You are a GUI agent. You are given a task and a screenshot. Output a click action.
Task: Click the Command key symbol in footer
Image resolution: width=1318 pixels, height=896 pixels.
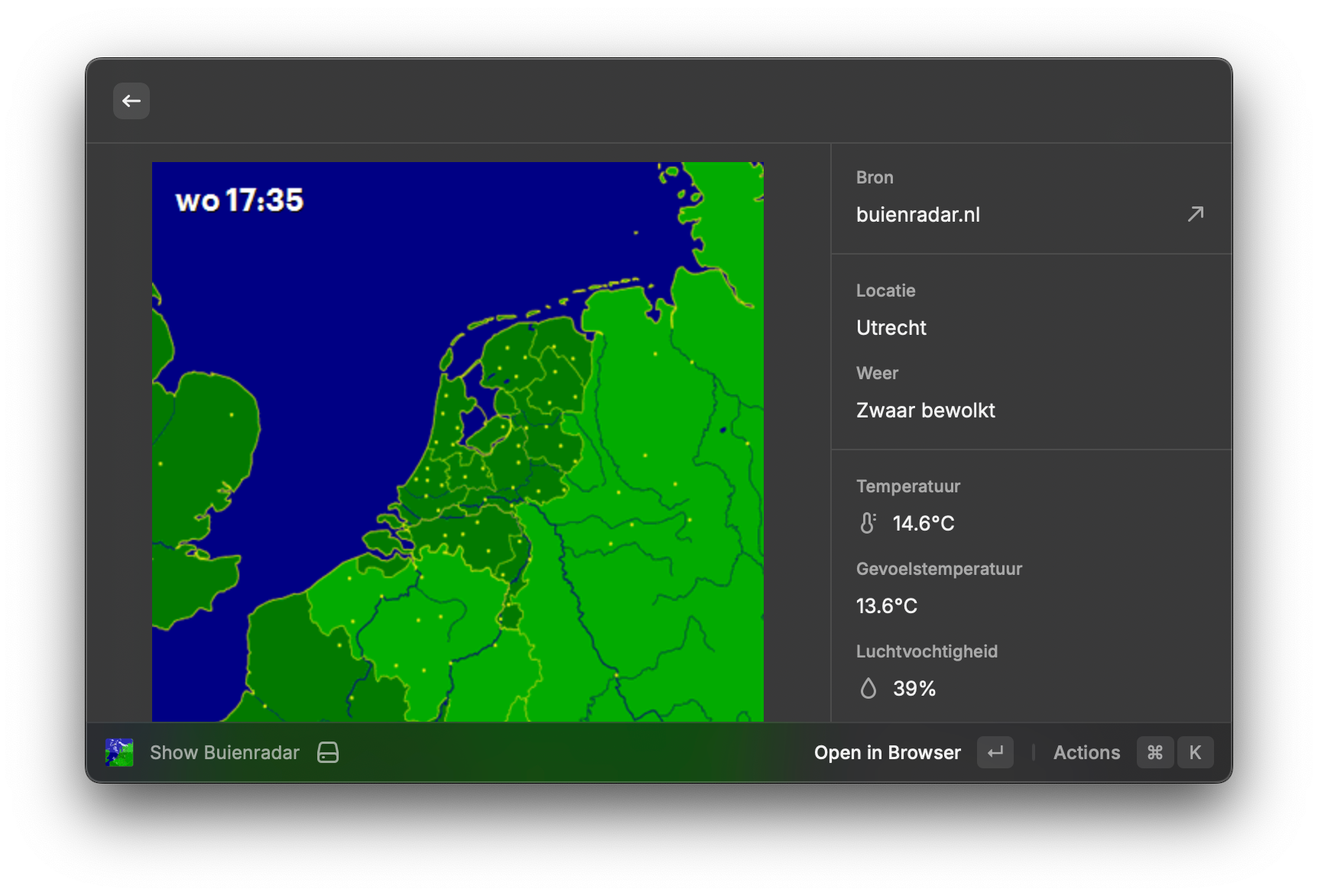point(1154,752)
